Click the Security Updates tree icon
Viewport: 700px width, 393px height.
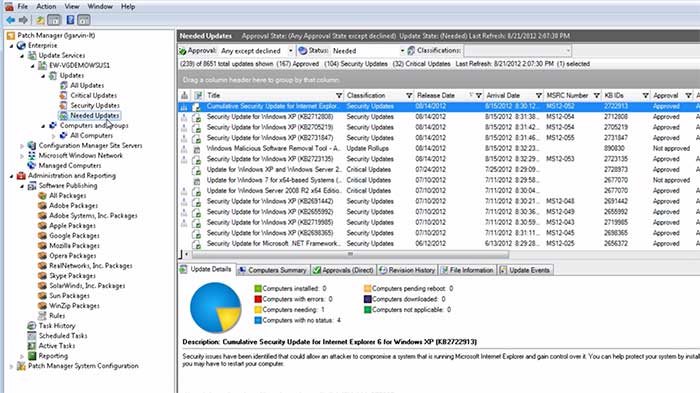click(x=64, y=105)
